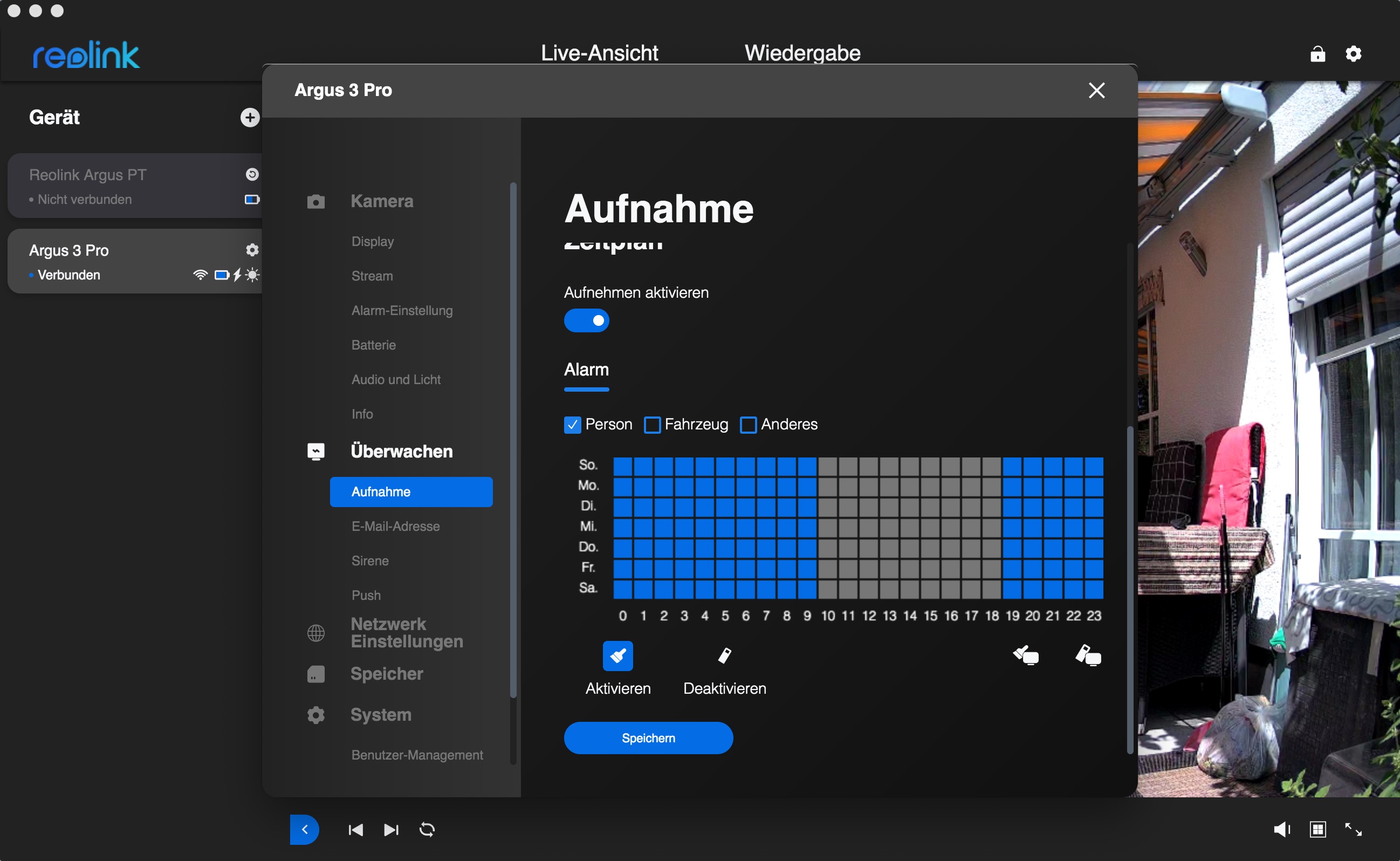This screenshot has height=861, width=1400.
Task: Select the Aktivieren brush tool
Action: (x=617, y=656)
